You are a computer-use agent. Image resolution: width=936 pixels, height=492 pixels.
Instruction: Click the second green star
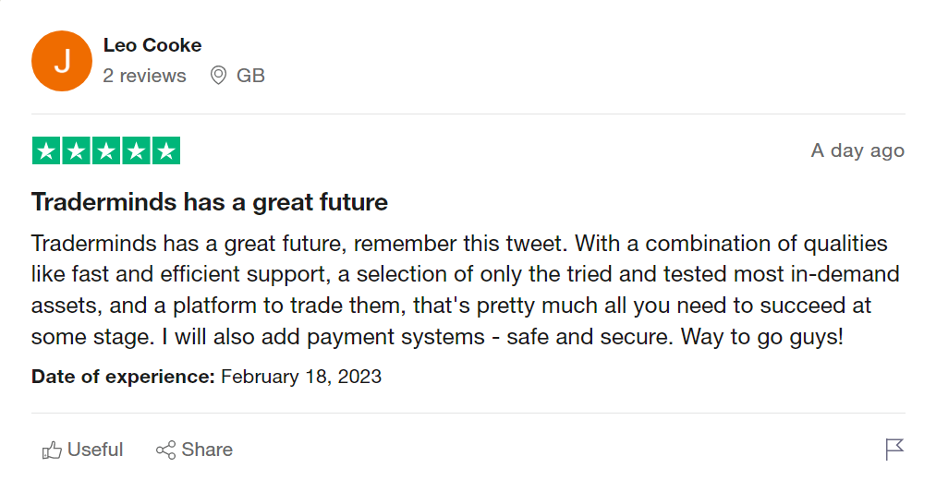(77, 151)
